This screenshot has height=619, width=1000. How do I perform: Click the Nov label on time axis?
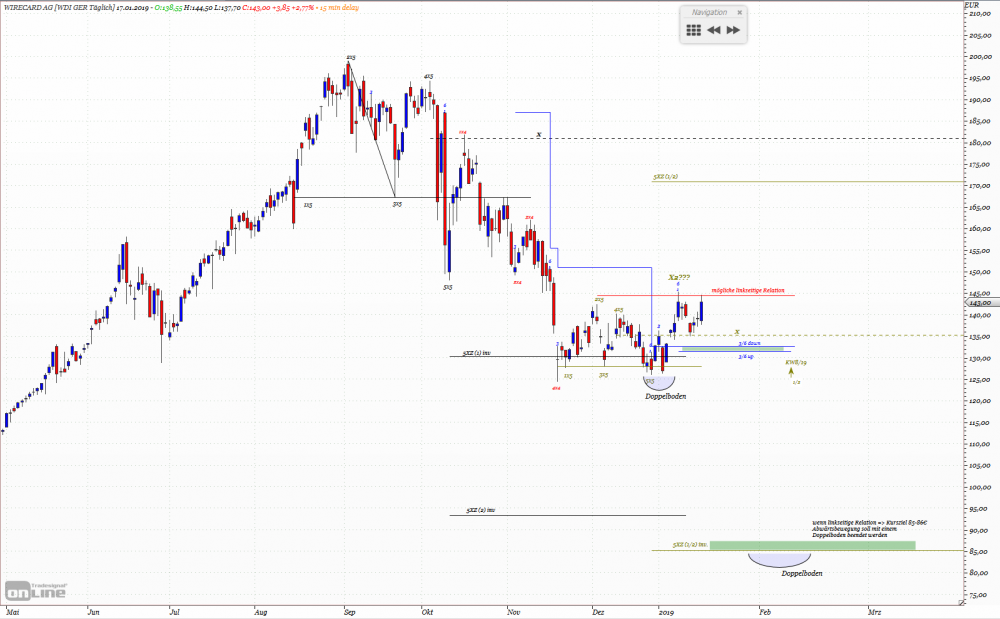coord(514,612)
